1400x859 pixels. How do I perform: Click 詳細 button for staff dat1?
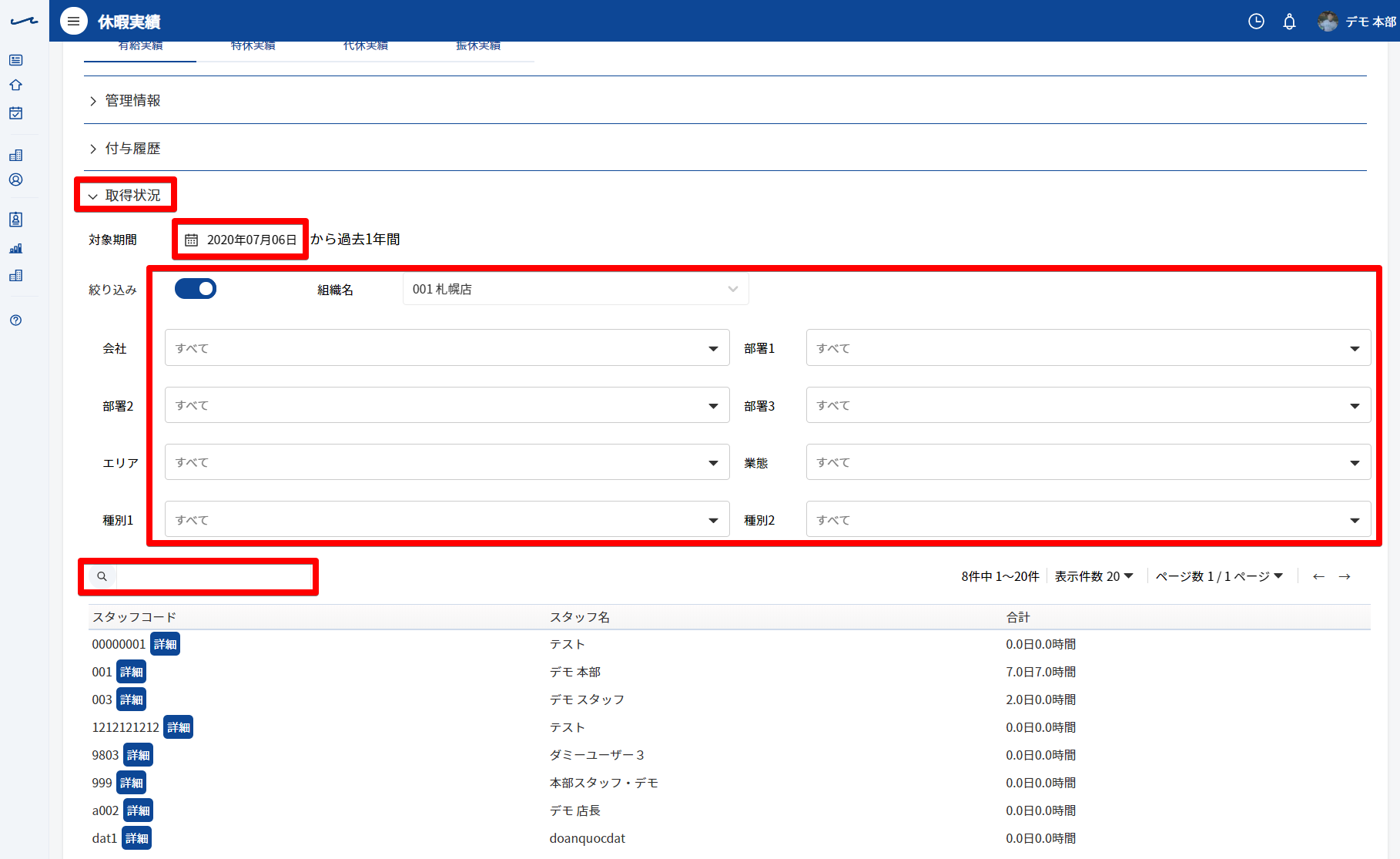click(x=137, y=838)
